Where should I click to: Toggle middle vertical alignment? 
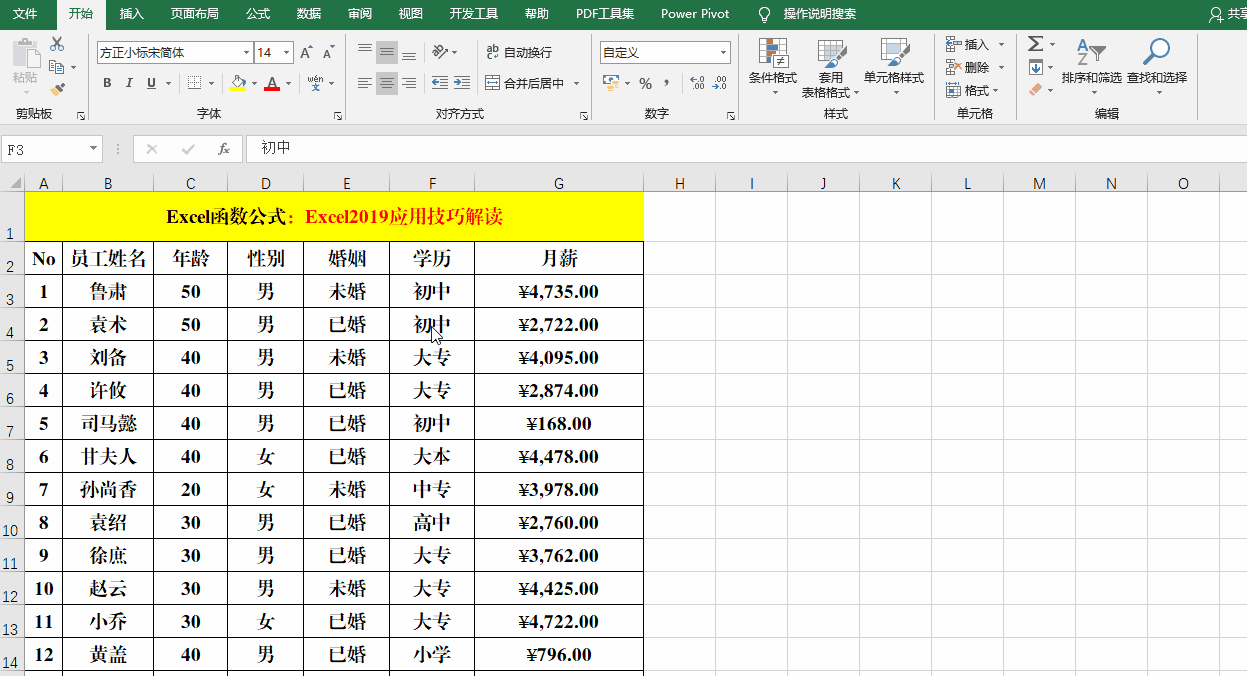coord(387,51)
